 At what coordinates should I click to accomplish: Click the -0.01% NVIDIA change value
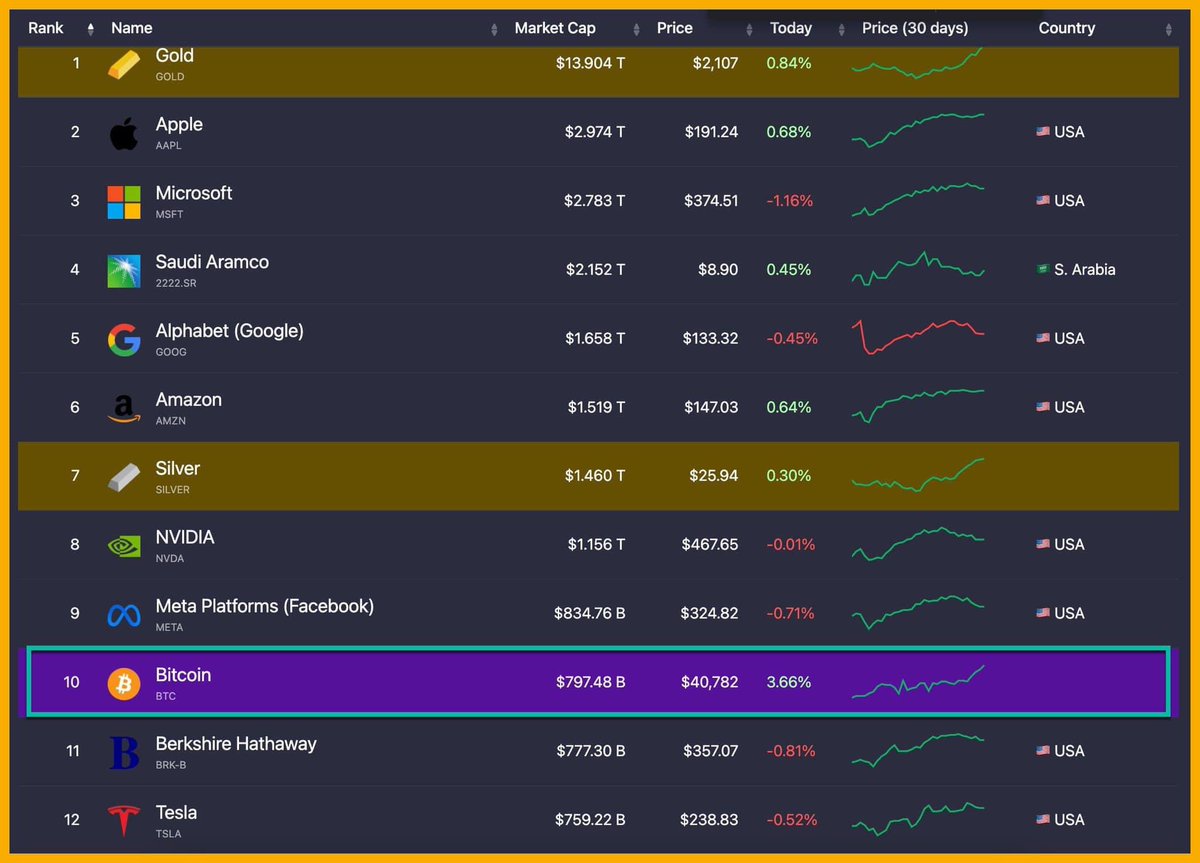(x=791, y=545)
